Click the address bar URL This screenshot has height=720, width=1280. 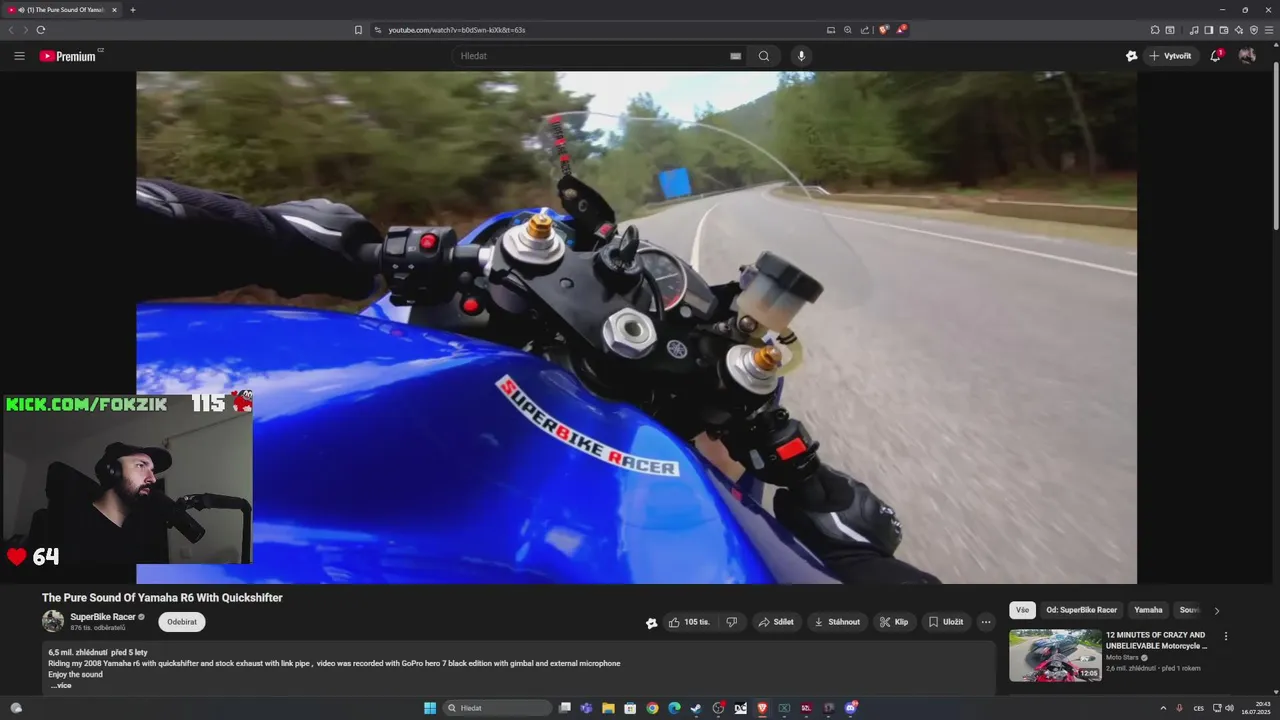point(457,30)
